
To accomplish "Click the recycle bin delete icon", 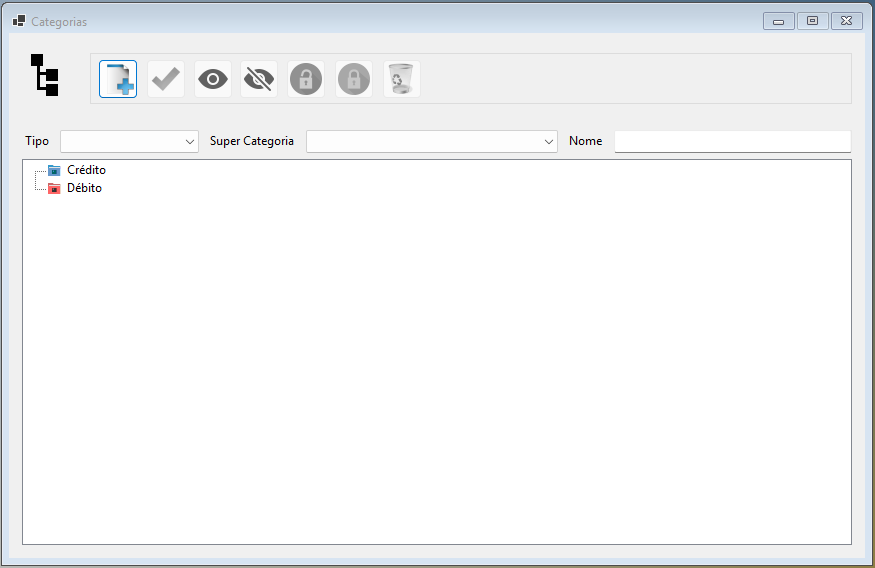I will [401, 79].
